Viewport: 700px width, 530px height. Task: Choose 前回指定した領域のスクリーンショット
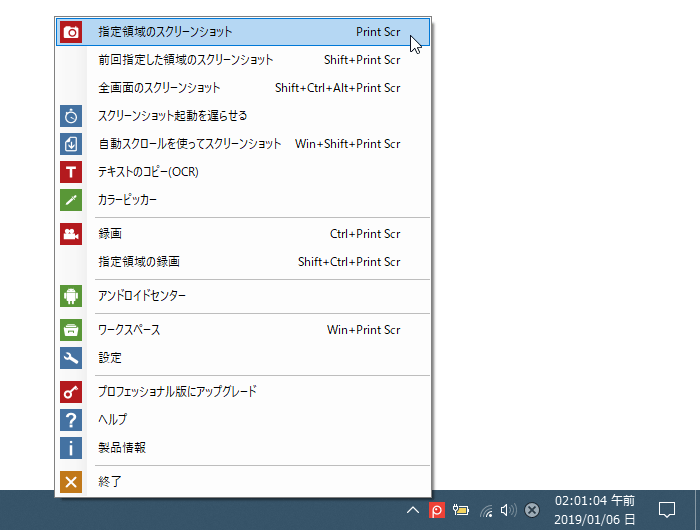[x=243, y=60]
